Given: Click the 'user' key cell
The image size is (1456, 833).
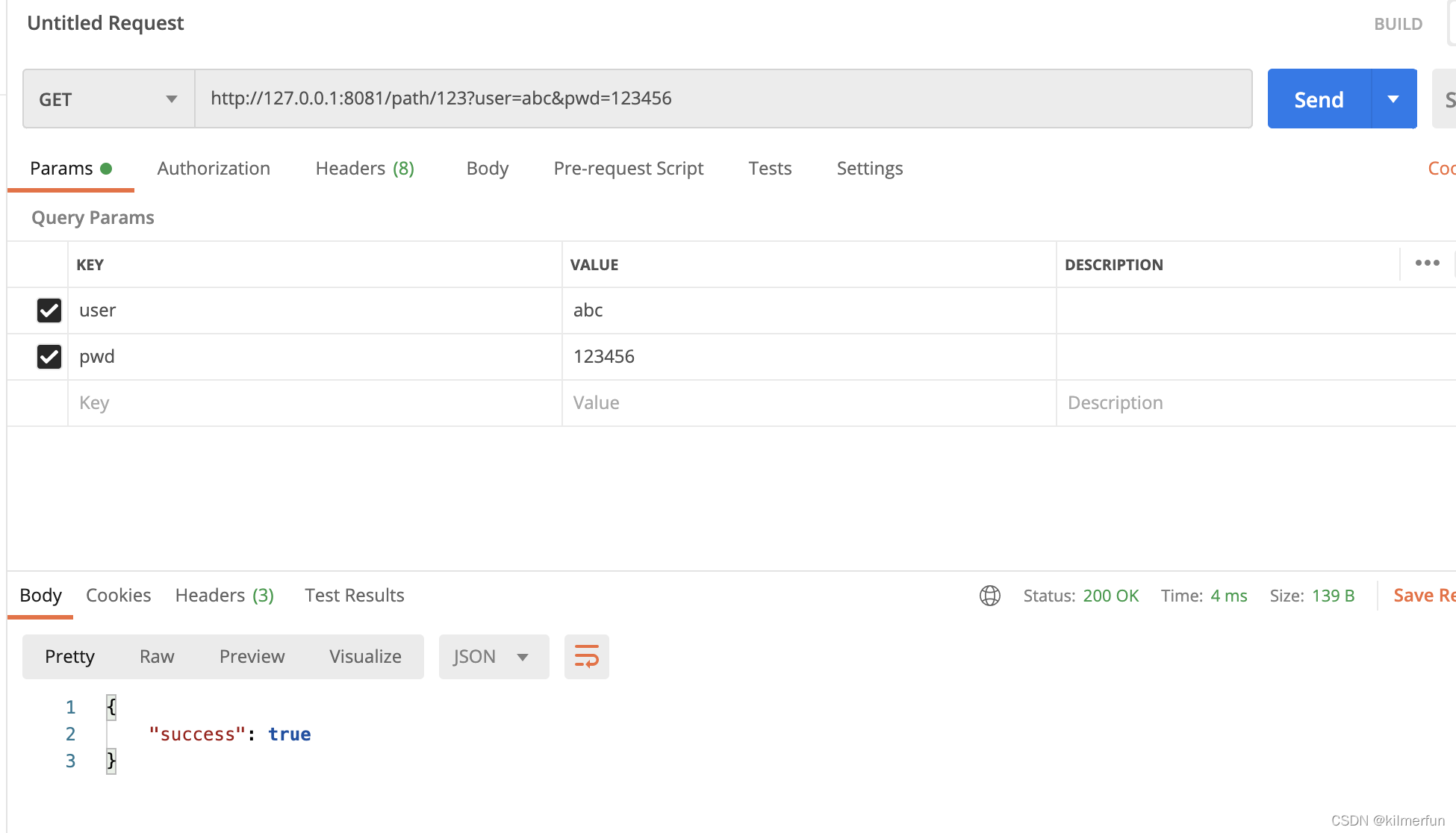Looking at the screenshot, I should [x=314, y=311].
